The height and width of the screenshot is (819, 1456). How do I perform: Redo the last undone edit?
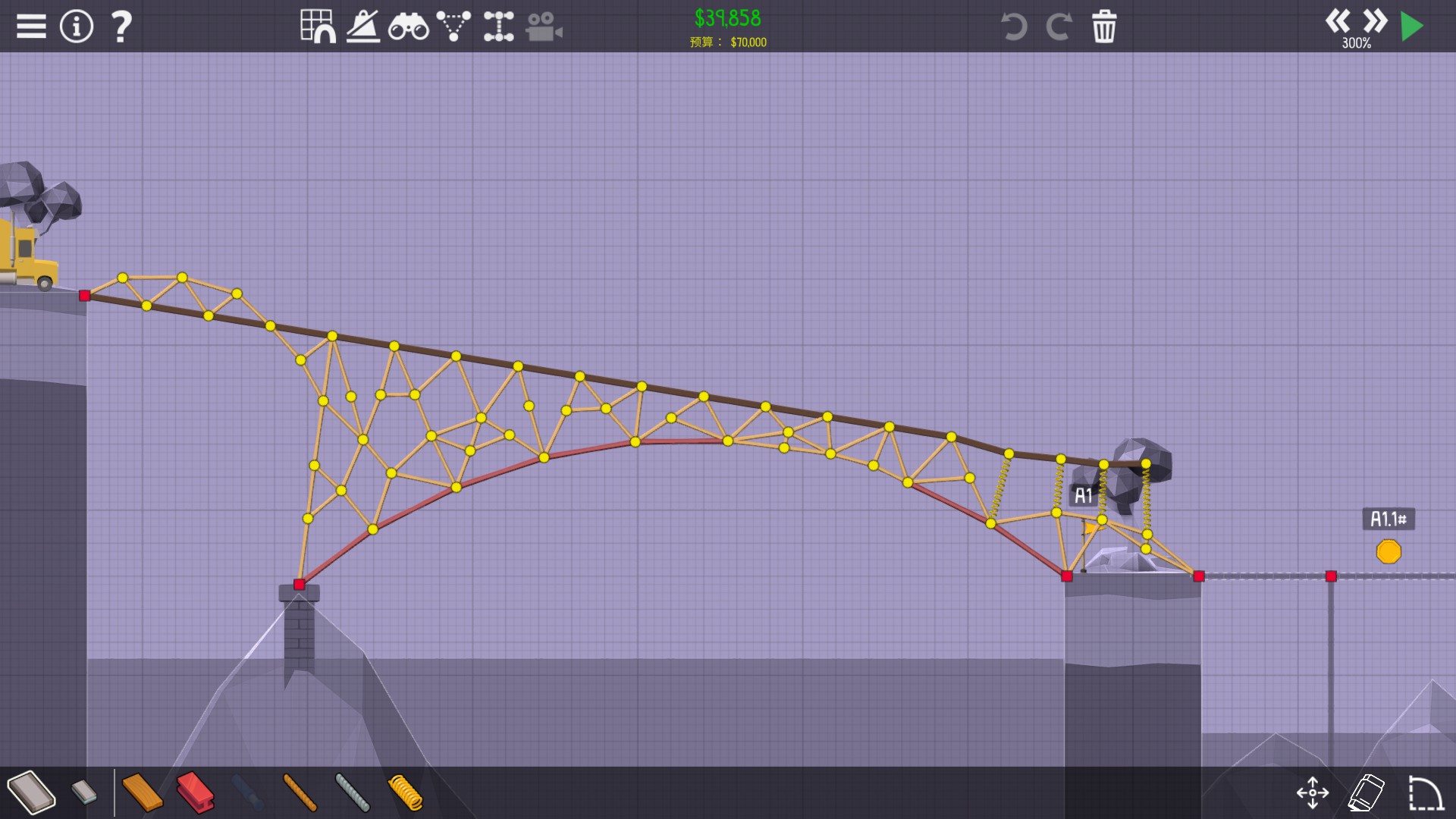point(1059,27)
